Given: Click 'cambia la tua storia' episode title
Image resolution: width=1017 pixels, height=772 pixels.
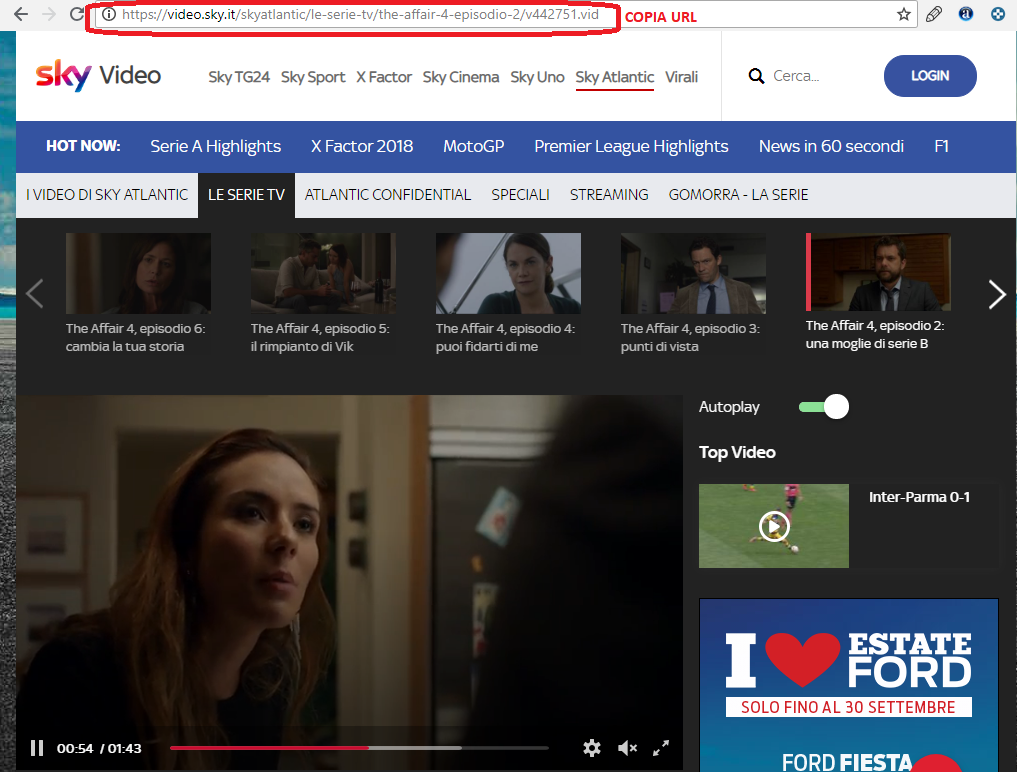Looking at the screenshot, I should 125,346.
